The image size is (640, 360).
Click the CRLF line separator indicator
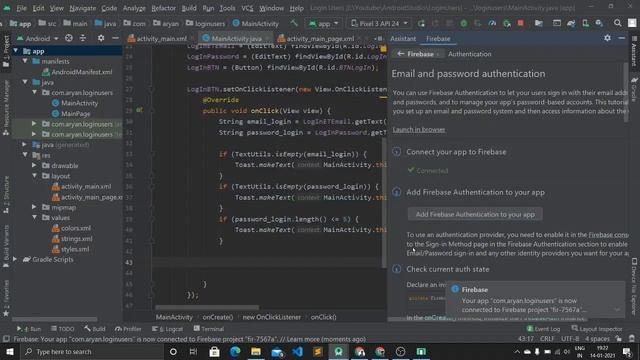(547, 339)
